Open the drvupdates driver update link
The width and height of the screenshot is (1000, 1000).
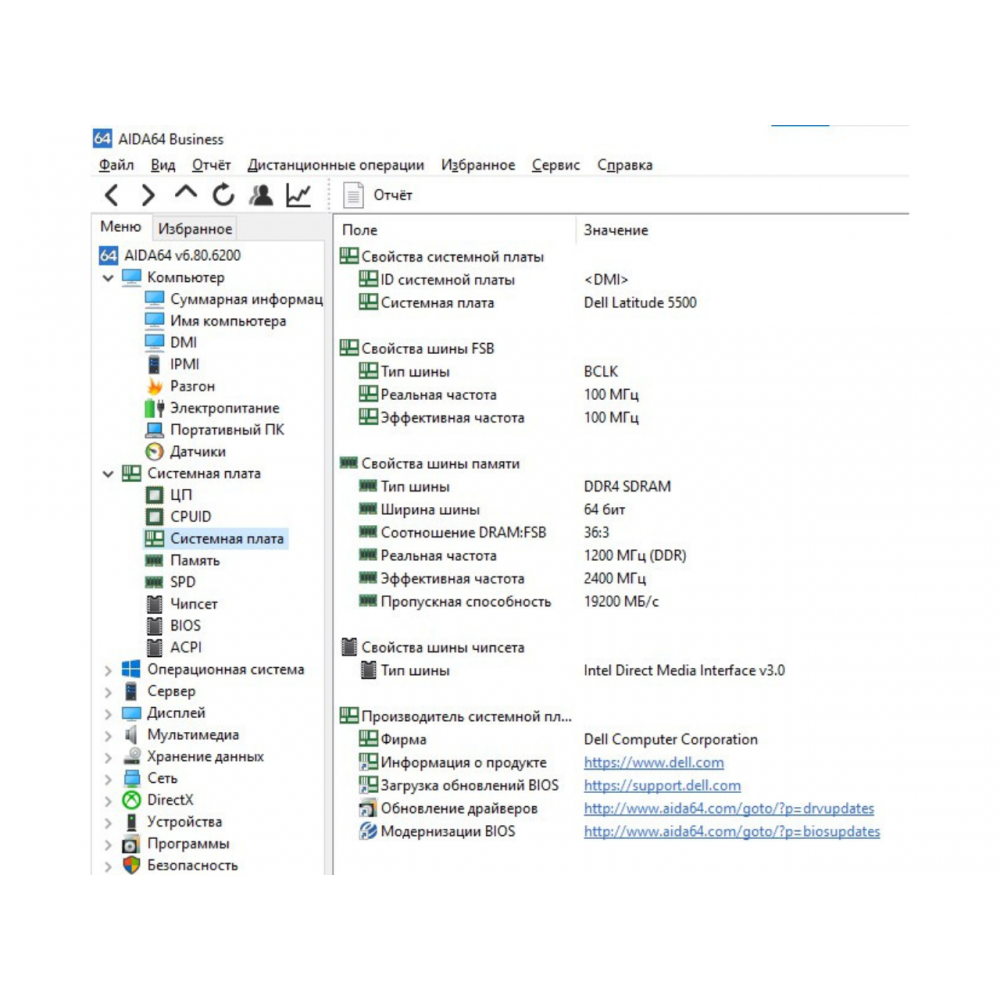click(x=729, y=809)
